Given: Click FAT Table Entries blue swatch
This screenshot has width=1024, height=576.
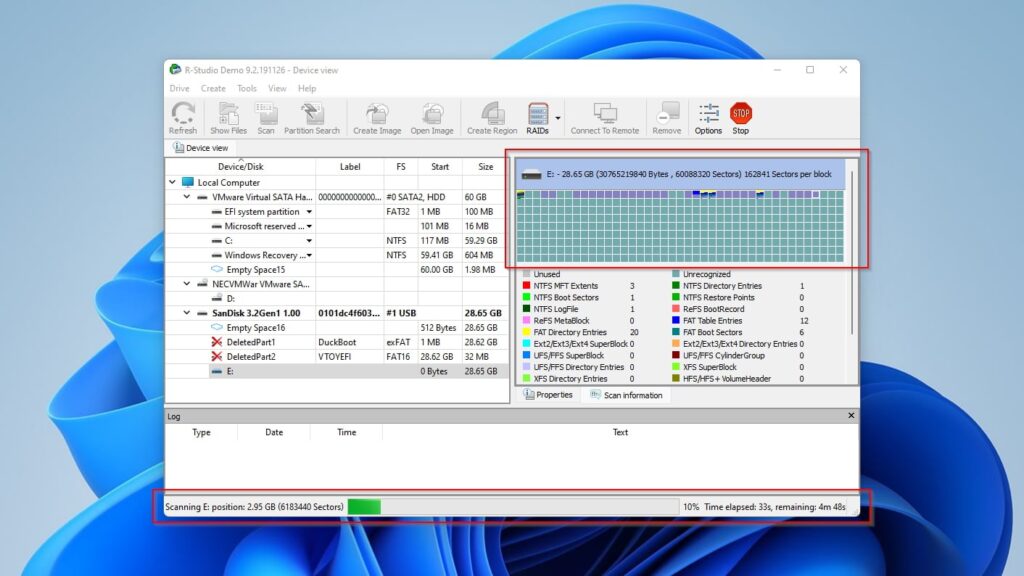Looking at the screenshot, I should click(x=676, y=321).
